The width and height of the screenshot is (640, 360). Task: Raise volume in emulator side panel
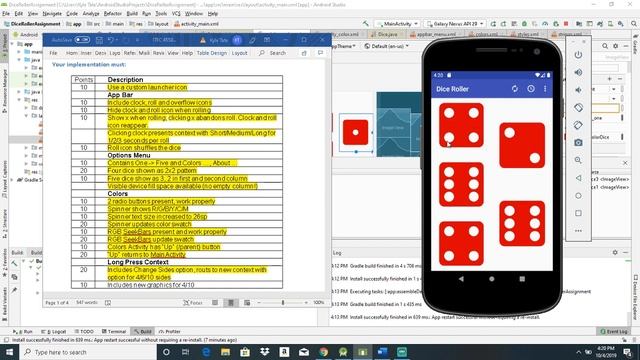578,72
